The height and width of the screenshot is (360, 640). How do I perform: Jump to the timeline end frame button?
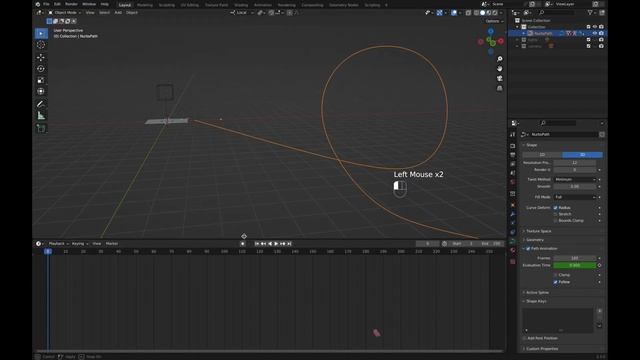(289, 244)
